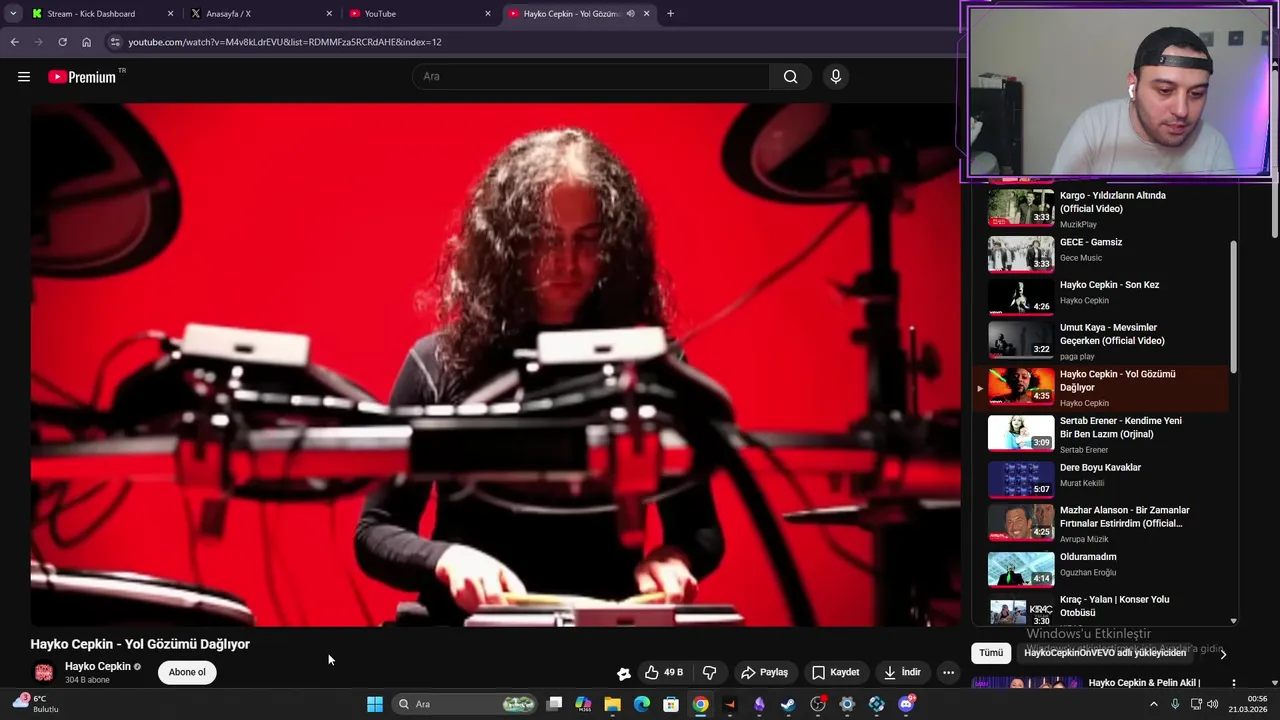Viewport: 1280px width, 720px height.
Task: Close the Stream - Kick Dashboard tab
Action: [x=170, y=14]
